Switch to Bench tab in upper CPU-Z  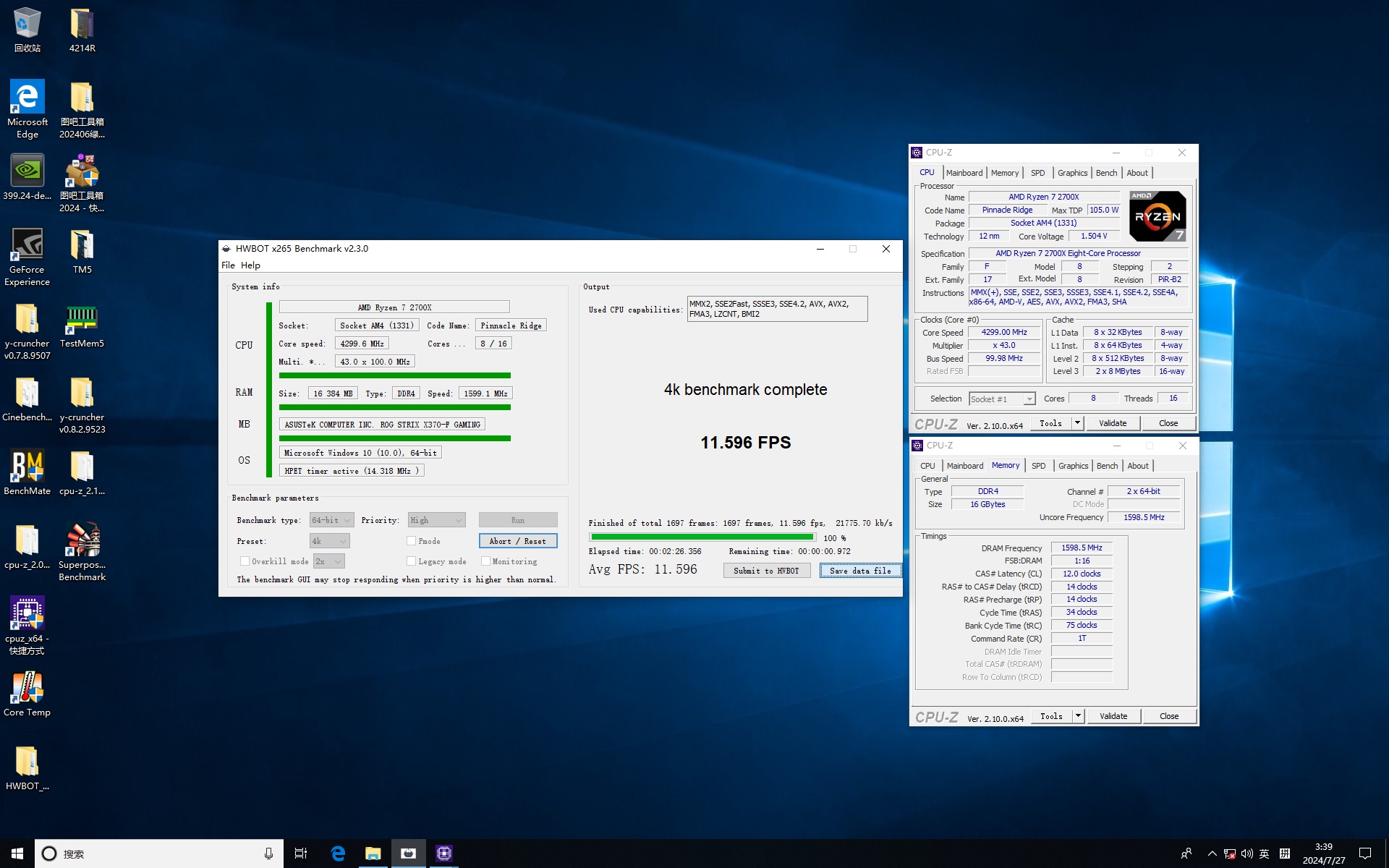tap(1106, 173)
